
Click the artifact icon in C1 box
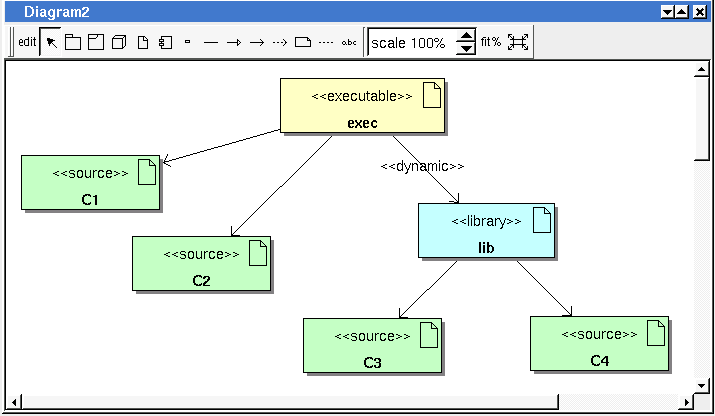(x=147, y=172)
